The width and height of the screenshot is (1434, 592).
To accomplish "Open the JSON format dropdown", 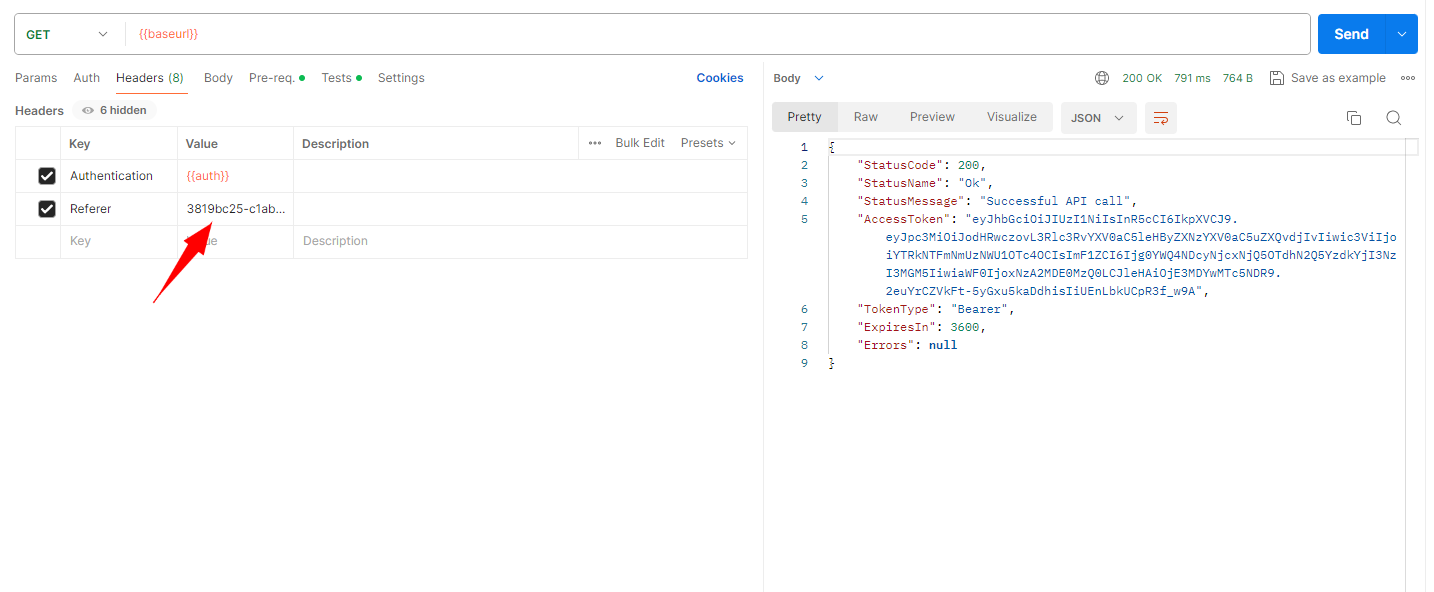I will point(1097,118).
